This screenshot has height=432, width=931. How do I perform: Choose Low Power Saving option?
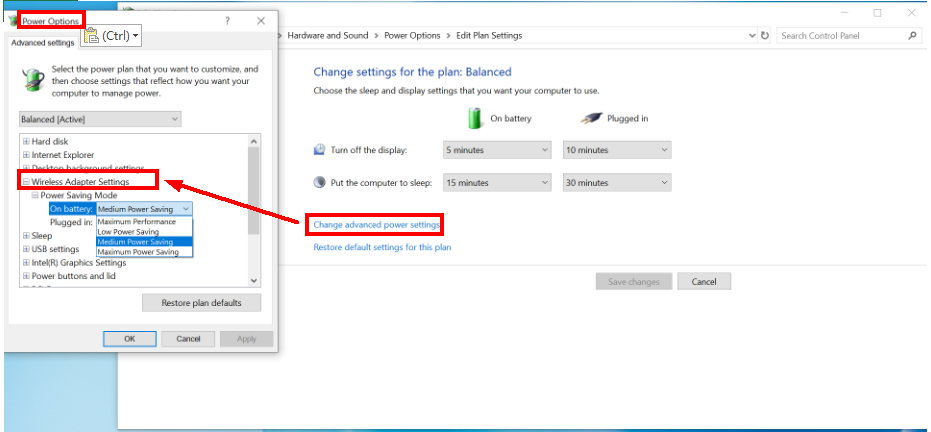click(128, 231)
